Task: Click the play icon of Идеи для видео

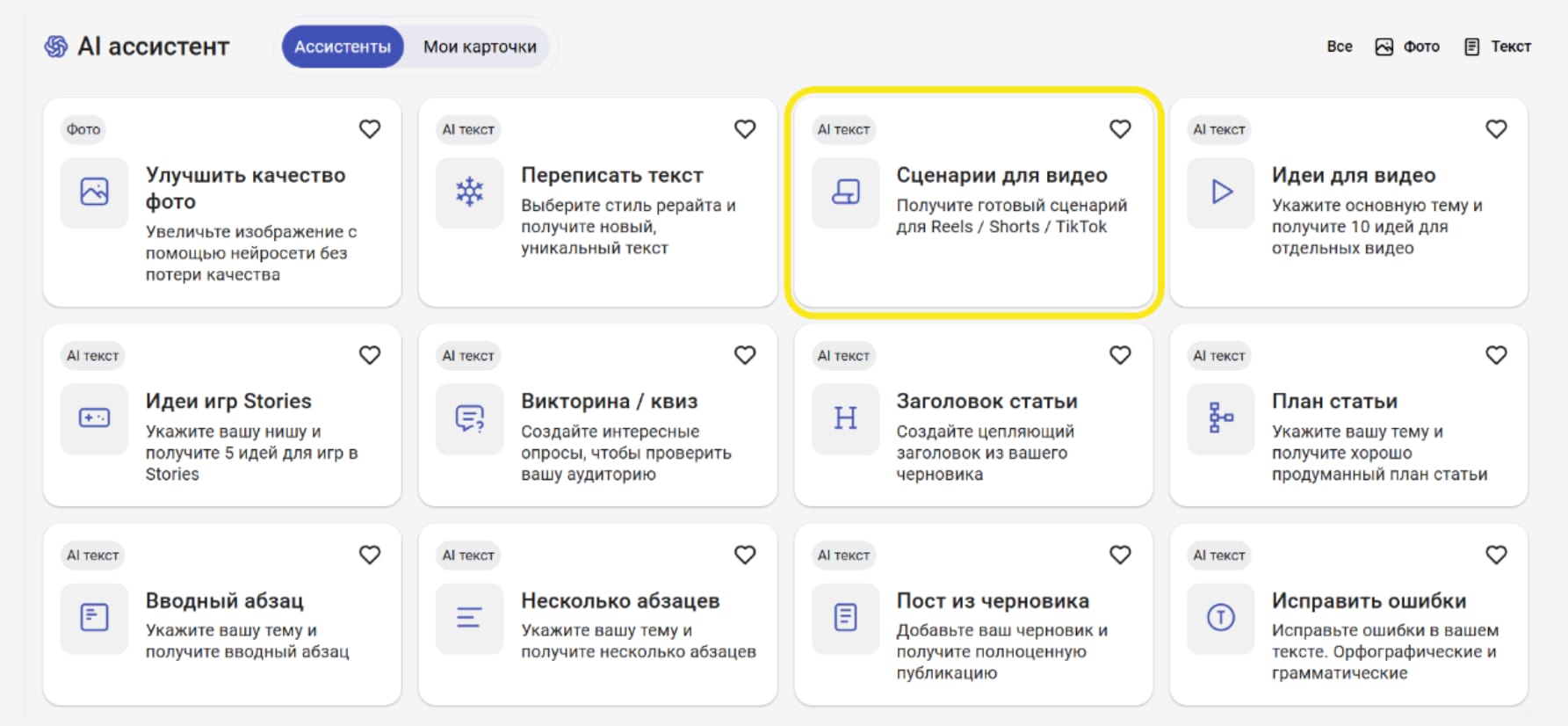Action: point(1221,192)
